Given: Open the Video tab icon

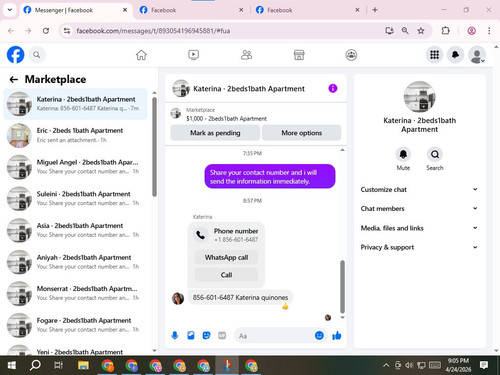Looking at the screenshot, I should 194,55.
